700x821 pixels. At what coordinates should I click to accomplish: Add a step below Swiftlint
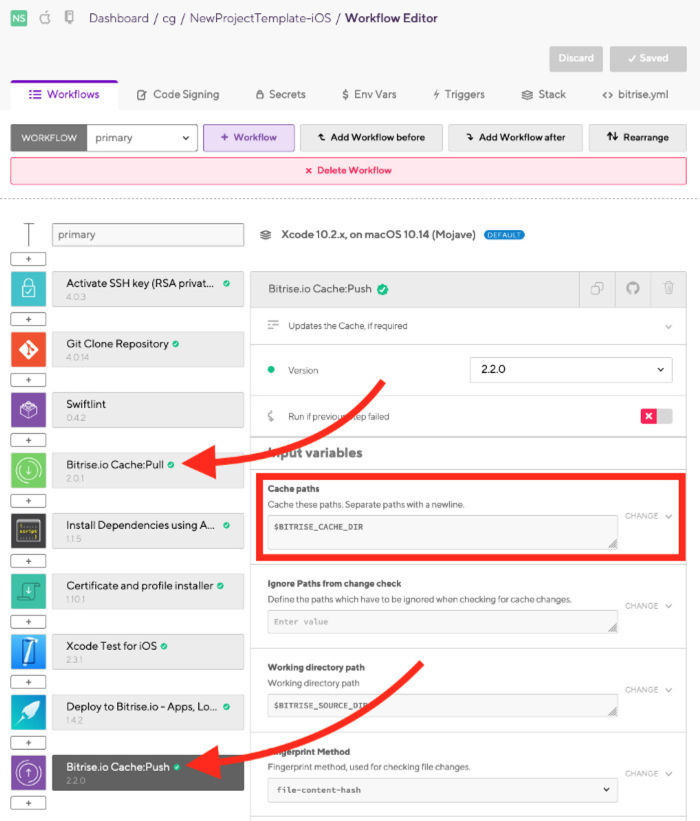[x=28, y=440]
